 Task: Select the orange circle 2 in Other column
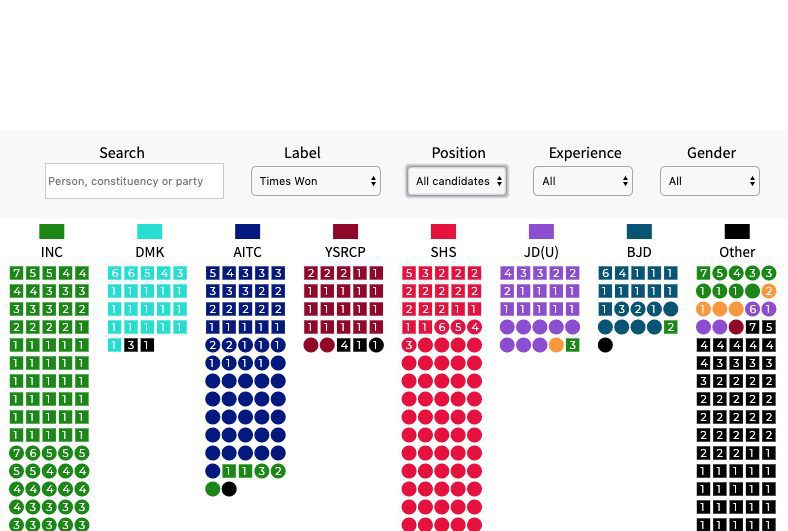(x=769, y=291)
